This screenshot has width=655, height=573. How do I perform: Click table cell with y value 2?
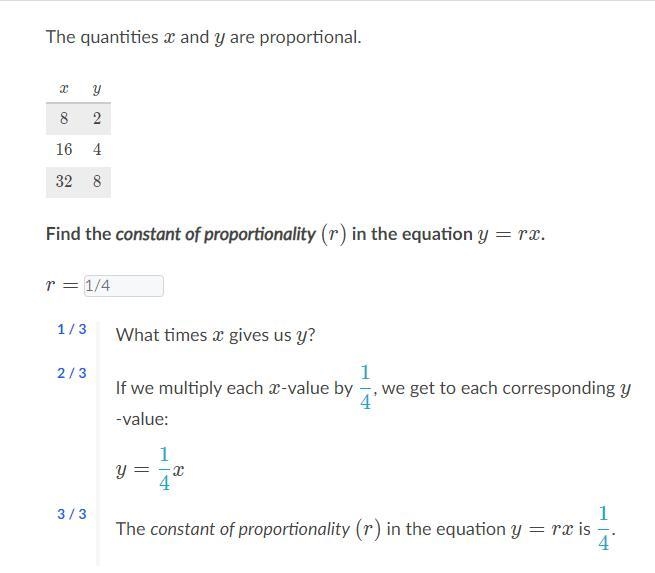(97, 118)
